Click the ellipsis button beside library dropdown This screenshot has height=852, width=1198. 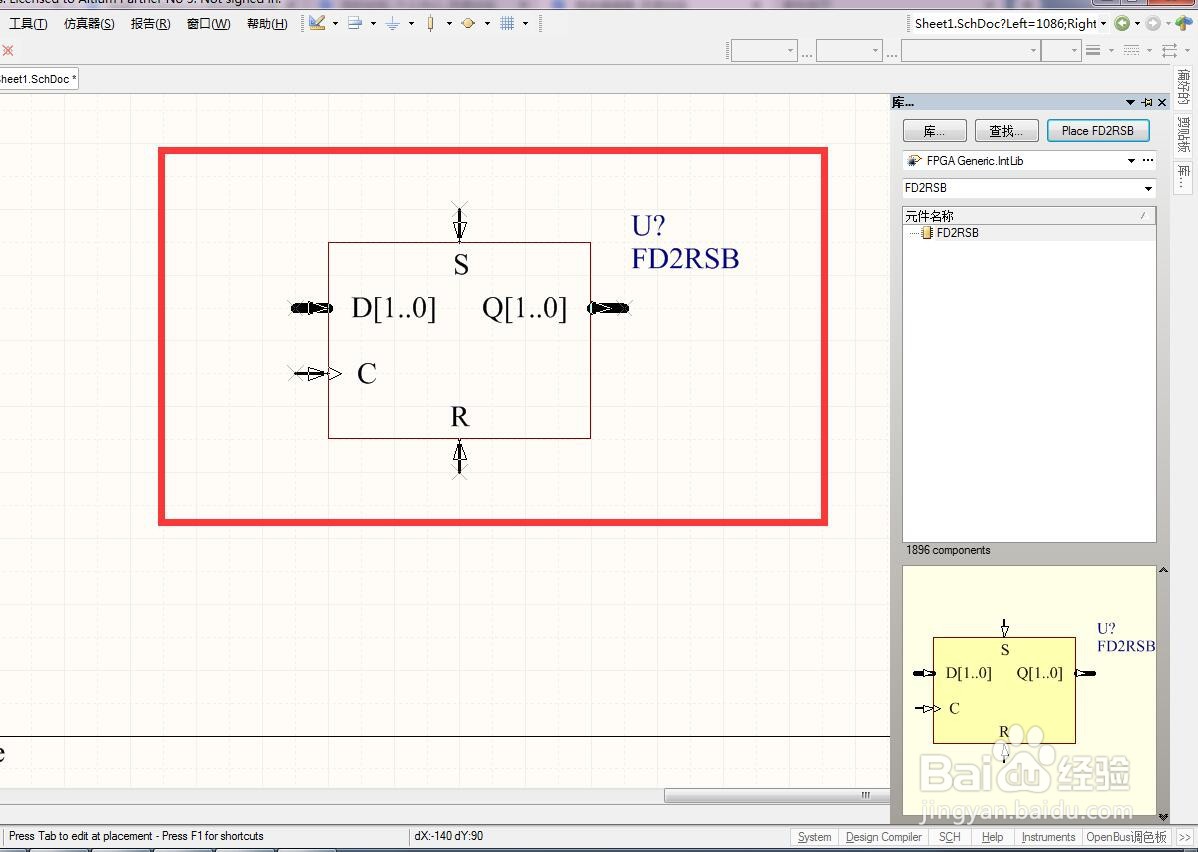[1148, 160]
